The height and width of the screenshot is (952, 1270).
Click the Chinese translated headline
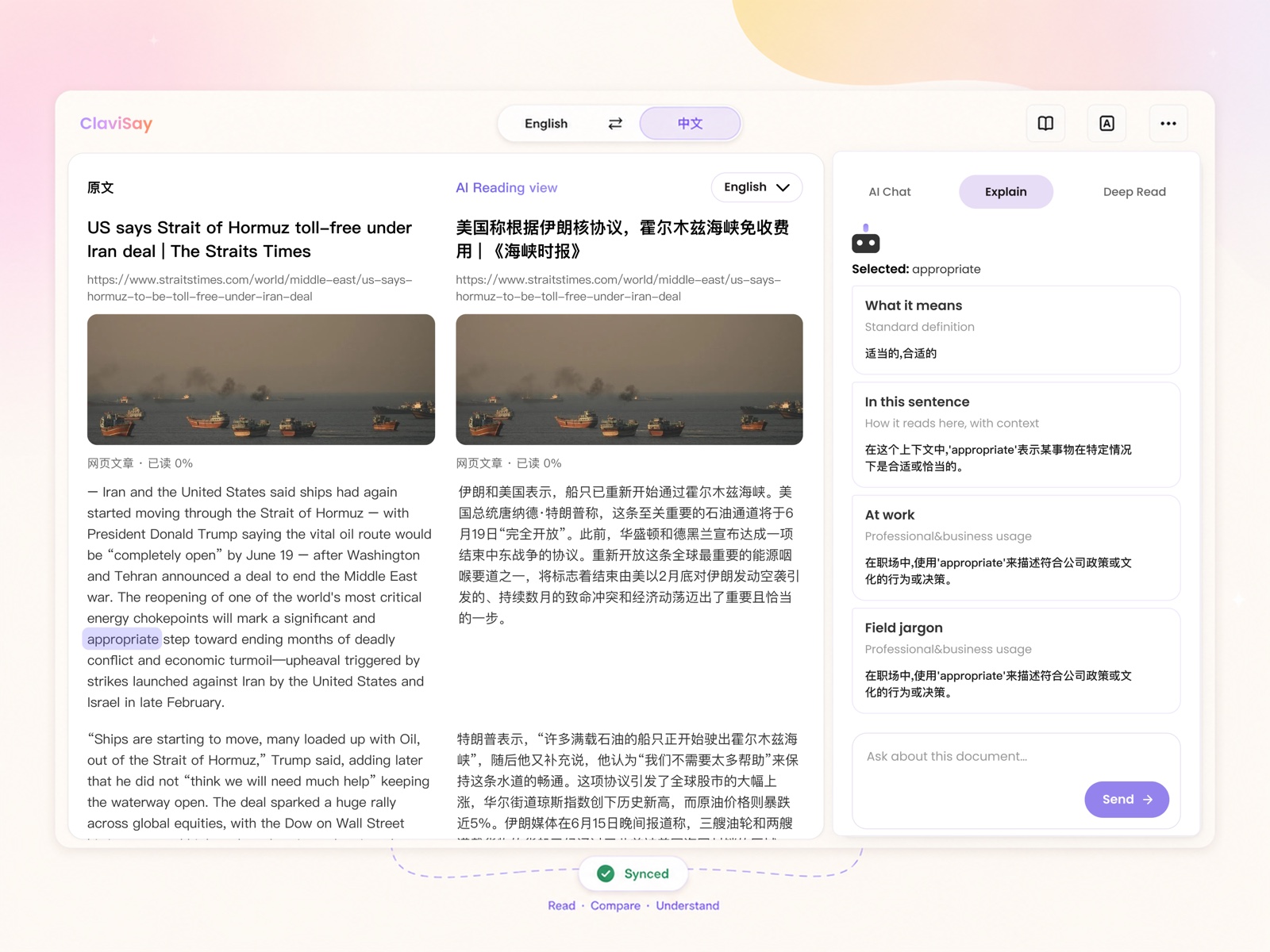click(x=622, y=240)
